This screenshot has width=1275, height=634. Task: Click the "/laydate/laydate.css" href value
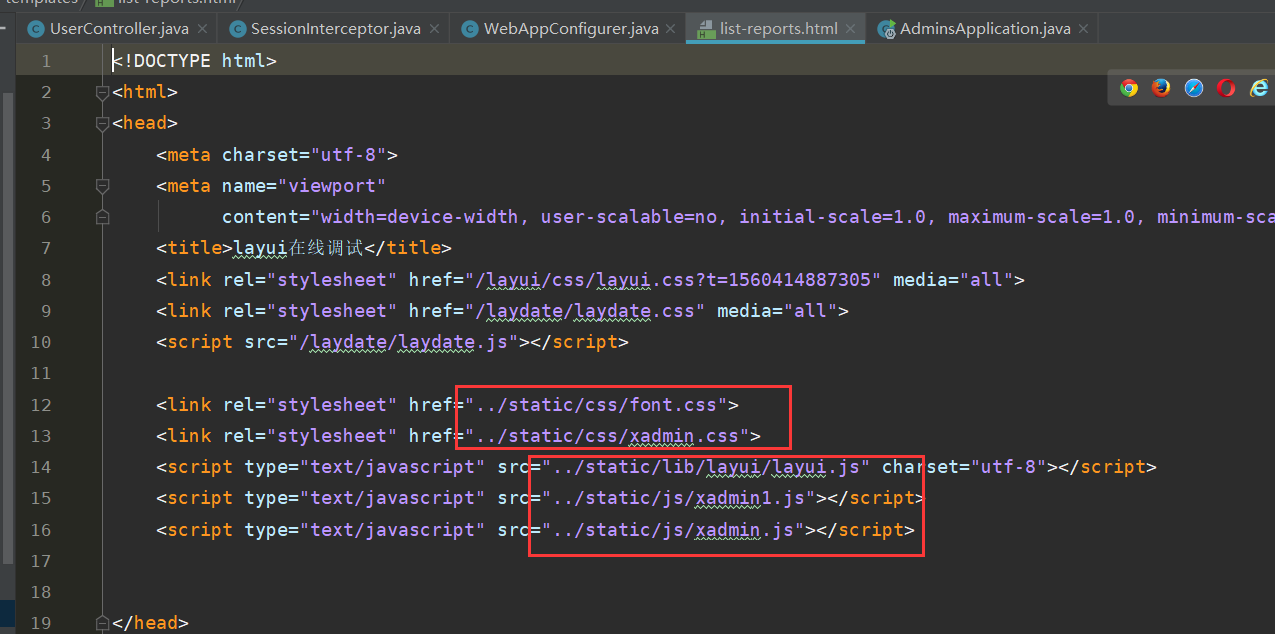point(585,311)
